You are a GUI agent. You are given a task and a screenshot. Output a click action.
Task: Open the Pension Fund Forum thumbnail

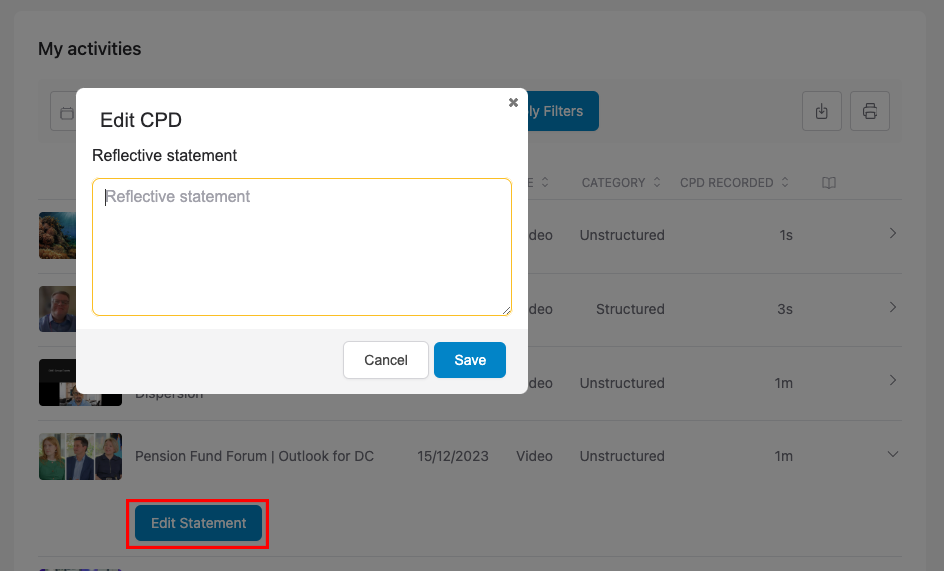(x=80, y=456)
